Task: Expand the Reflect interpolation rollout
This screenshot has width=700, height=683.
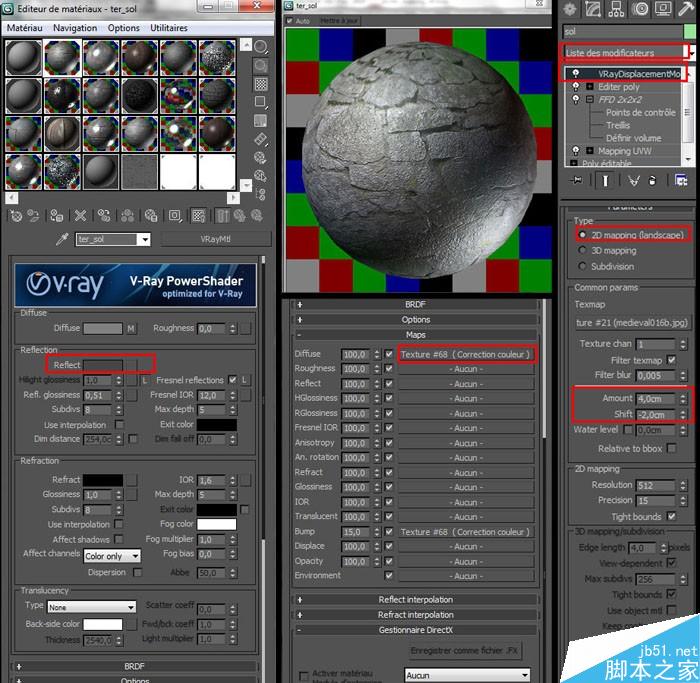Action: 415,600
